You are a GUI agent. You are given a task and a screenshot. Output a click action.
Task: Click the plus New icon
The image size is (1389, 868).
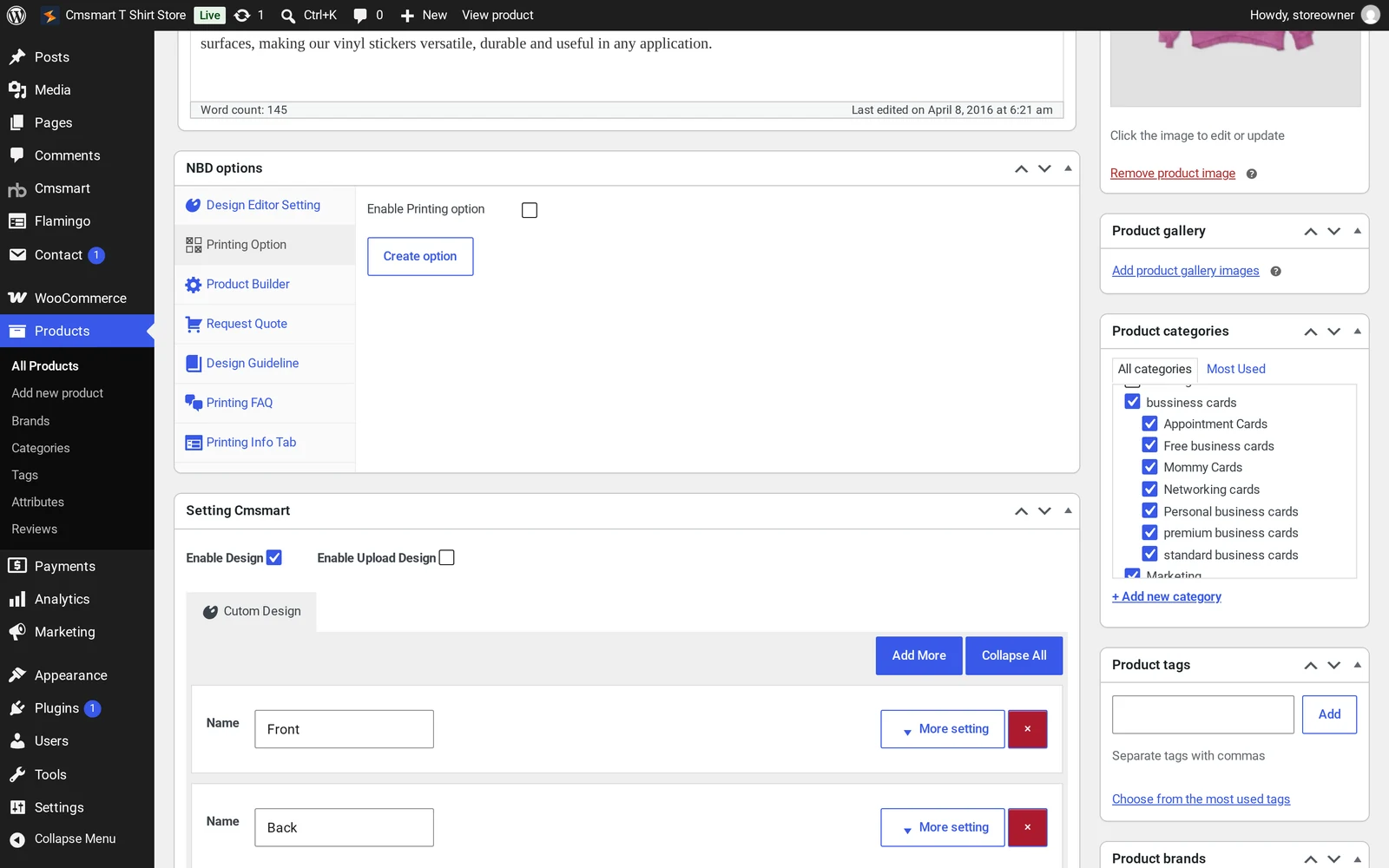click(x=407, y=16)
